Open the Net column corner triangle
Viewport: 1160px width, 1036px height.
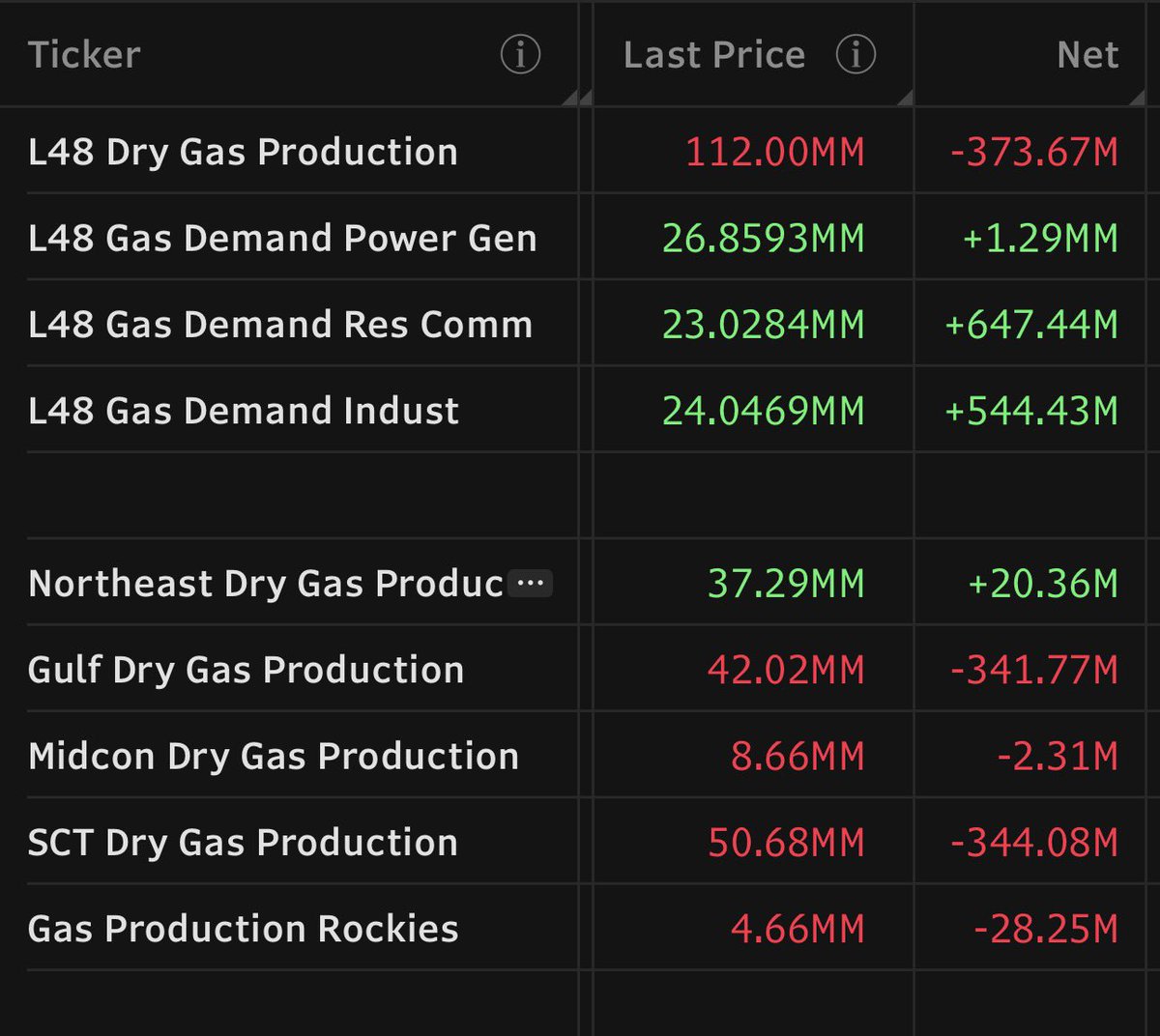(x=1137, y=97)
